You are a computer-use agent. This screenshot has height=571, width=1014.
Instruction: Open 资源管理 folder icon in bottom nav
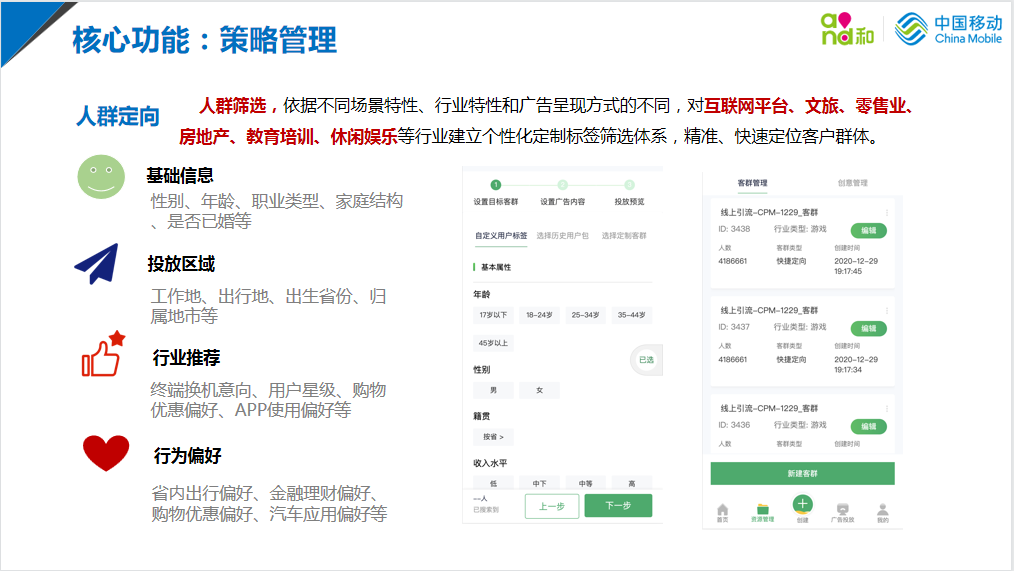tap(762, 510)
